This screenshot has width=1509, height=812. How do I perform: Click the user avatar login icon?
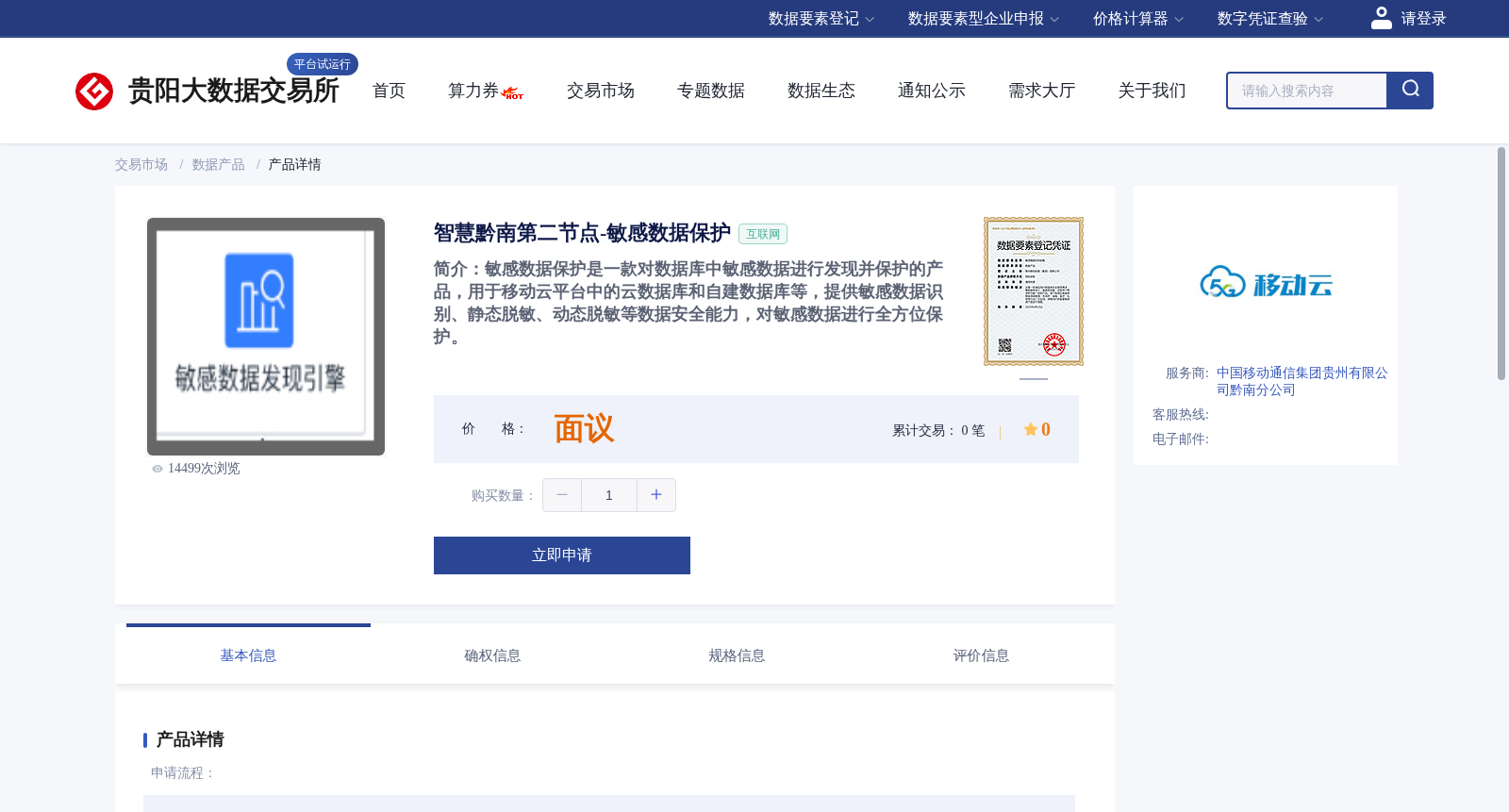pos(1382,18)
